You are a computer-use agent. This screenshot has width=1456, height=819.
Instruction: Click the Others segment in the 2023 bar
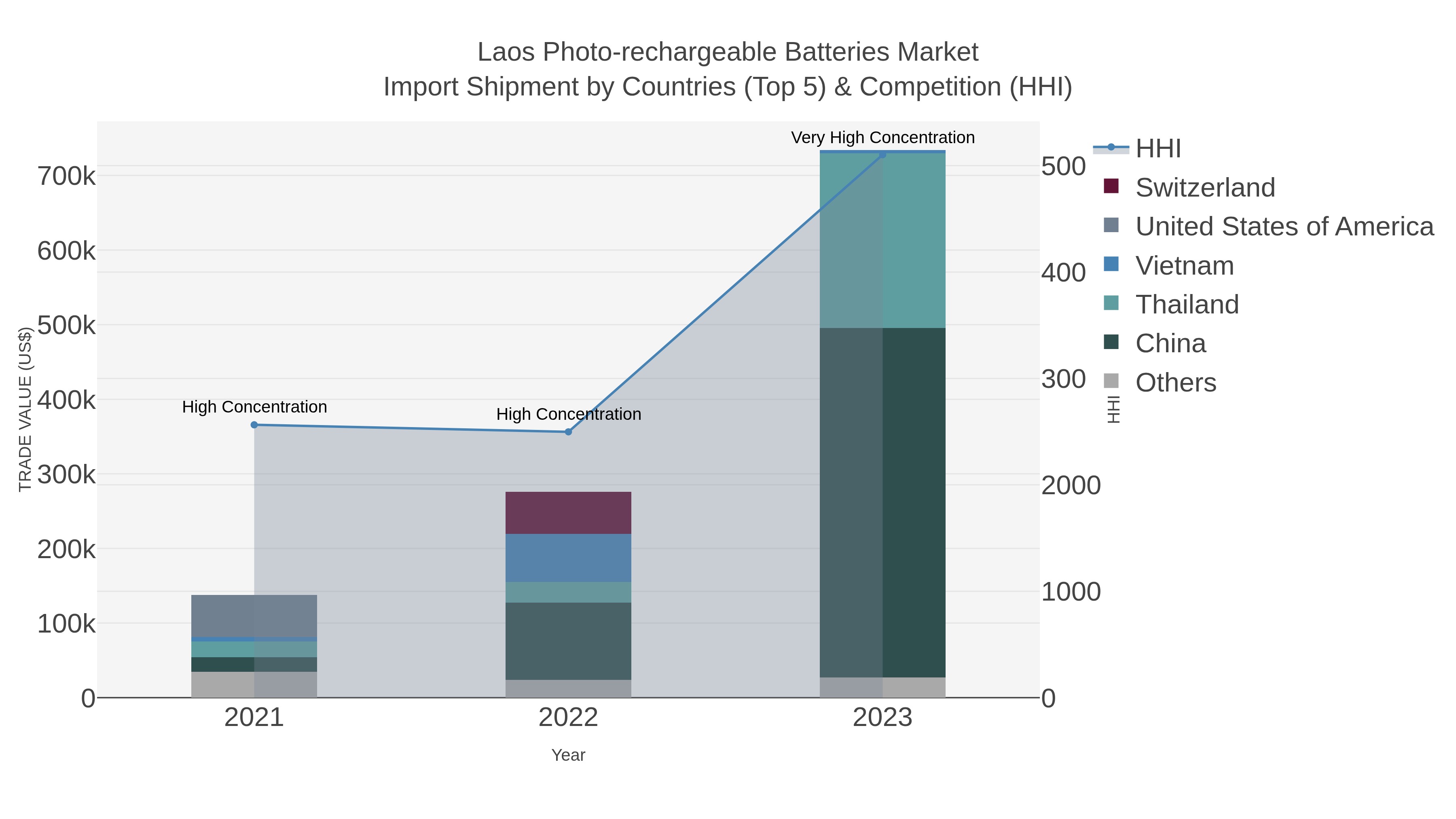883,688
